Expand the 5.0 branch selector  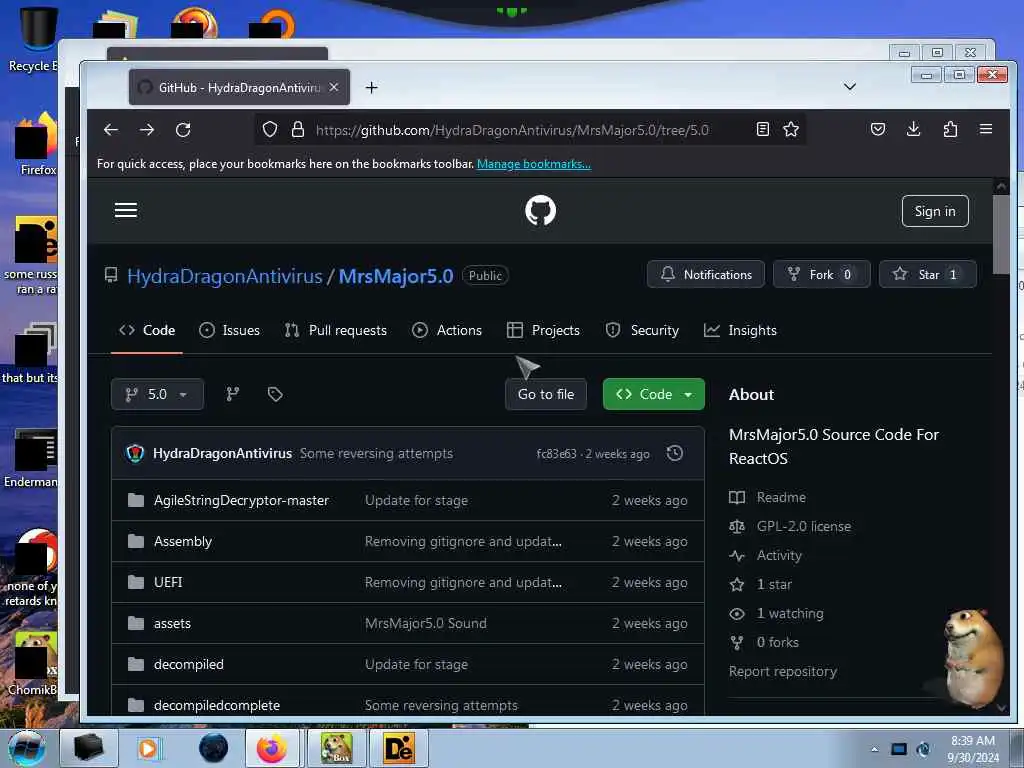click(x=157, y=394)
